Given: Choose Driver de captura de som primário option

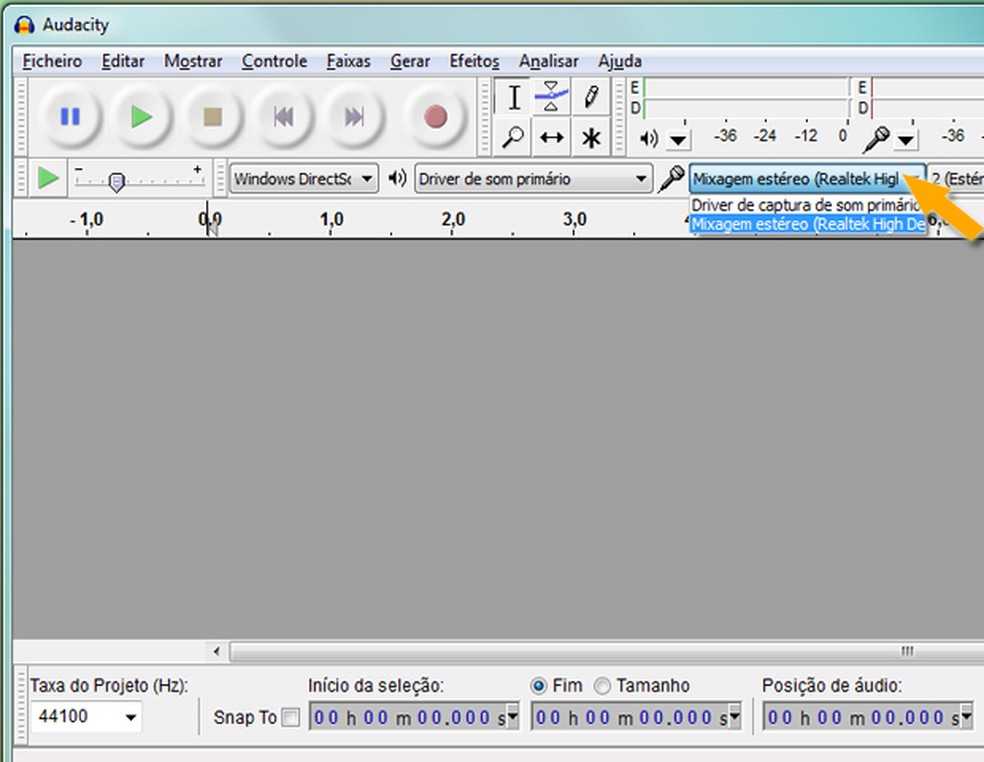Looking at the screenshot, I should coord(805,206).
